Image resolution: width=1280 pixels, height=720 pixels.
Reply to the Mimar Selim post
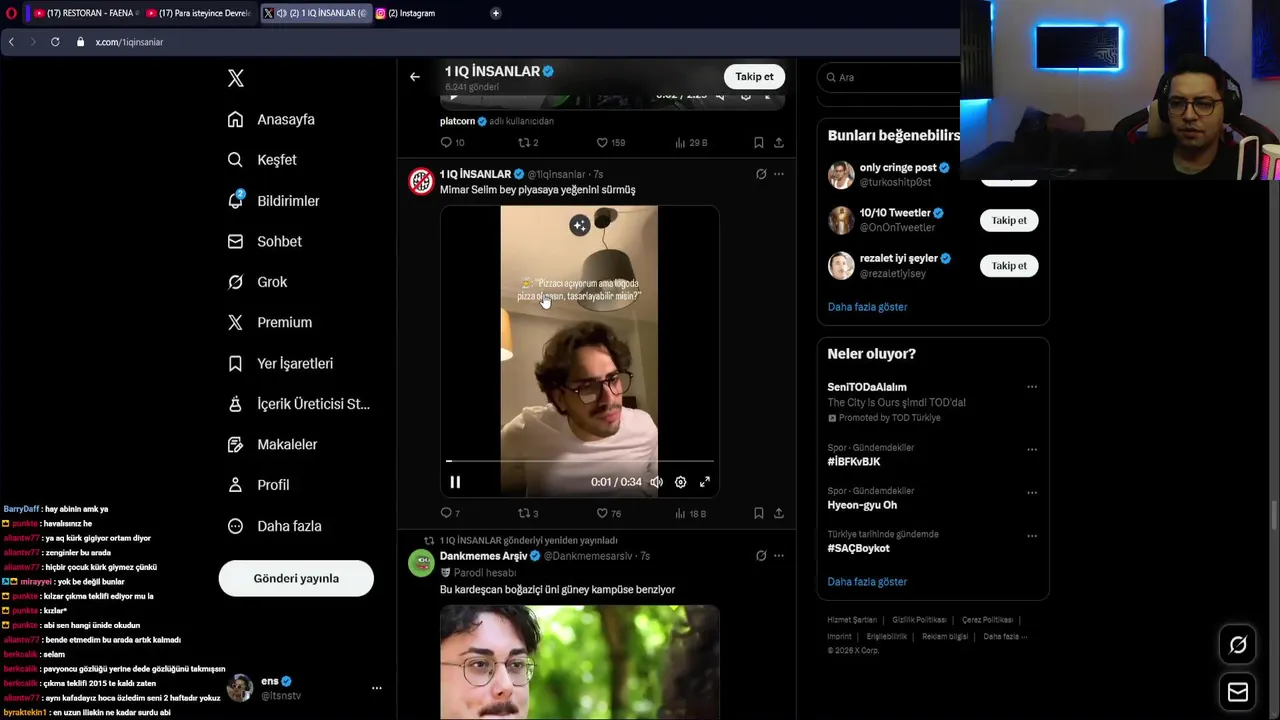(450, 513)
